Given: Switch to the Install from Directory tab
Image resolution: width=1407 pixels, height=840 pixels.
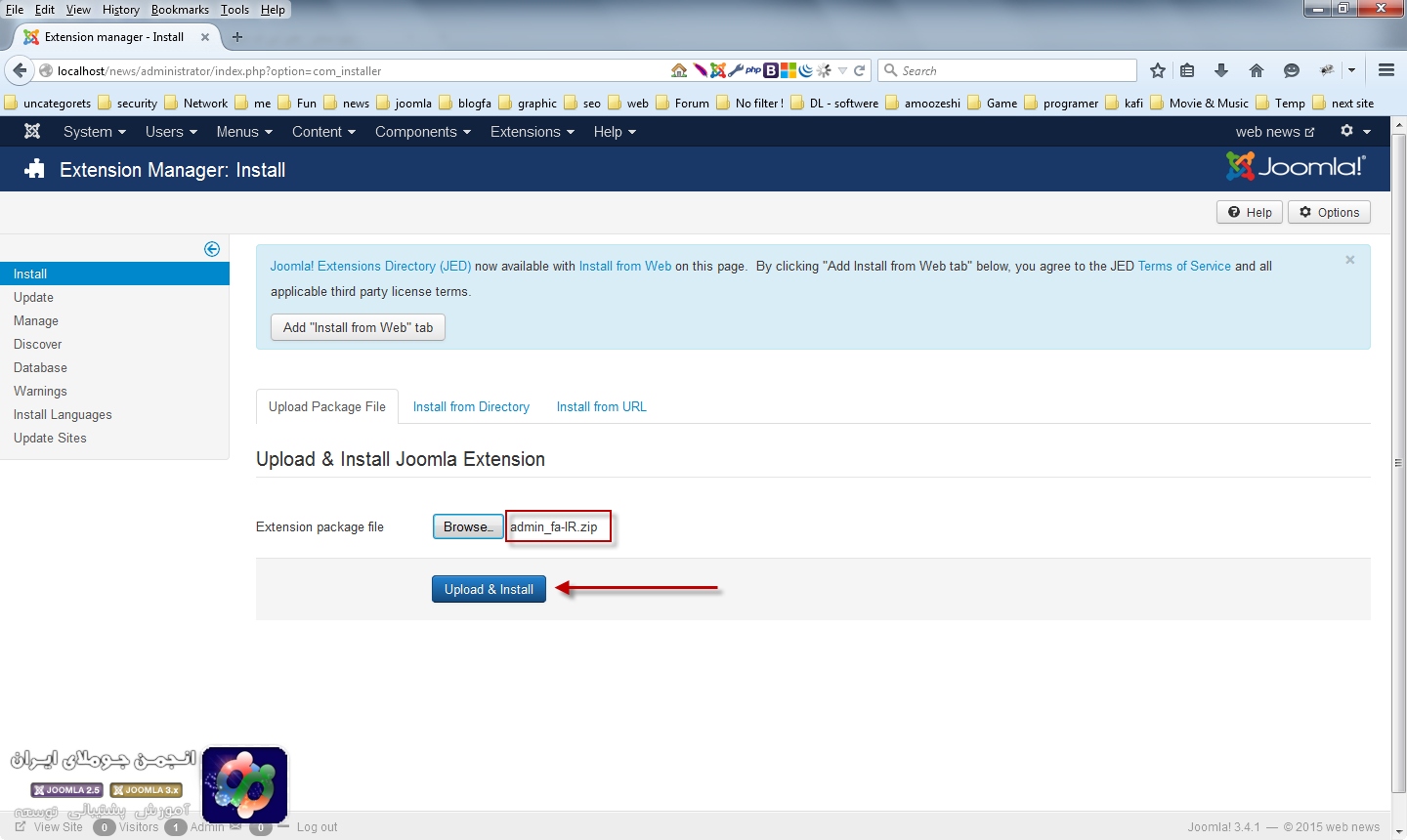Looking at the screenshot, I should click(471, 407).
